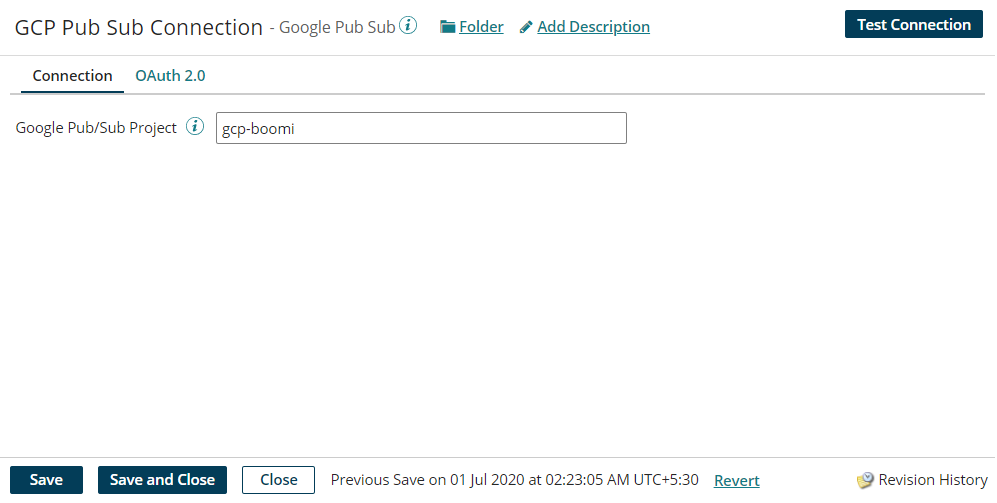This screenshot has width=997, height=503.
Task: Open the Revision History text link
Action: 932,480
